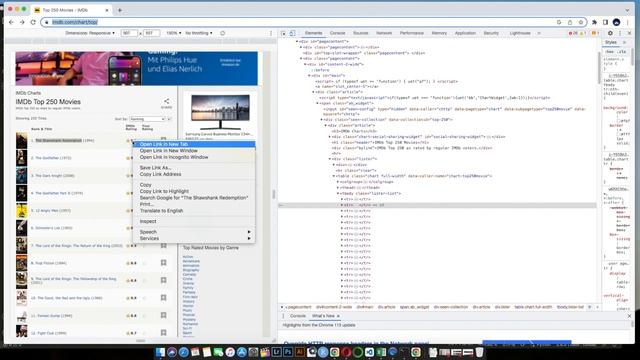Open the Performance tab
Screen dimensions: 640x360
click(411, 33)
